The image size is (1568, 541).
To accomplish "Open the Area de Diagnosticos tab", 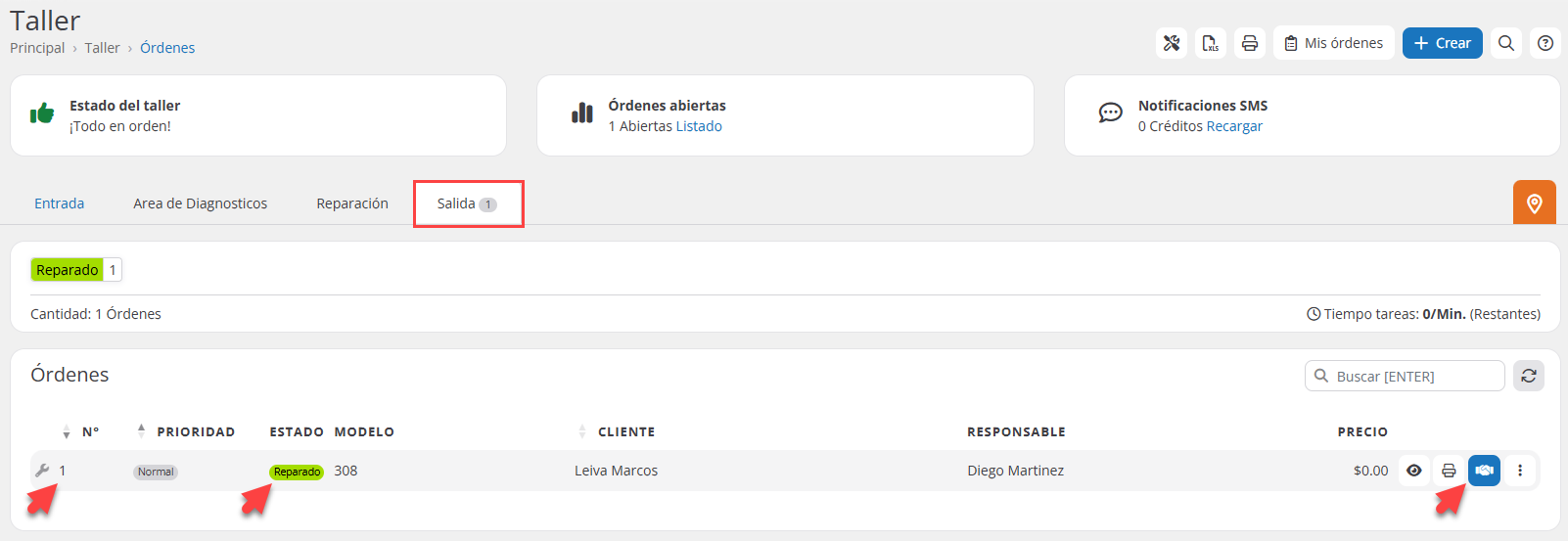I will (201, 203).
